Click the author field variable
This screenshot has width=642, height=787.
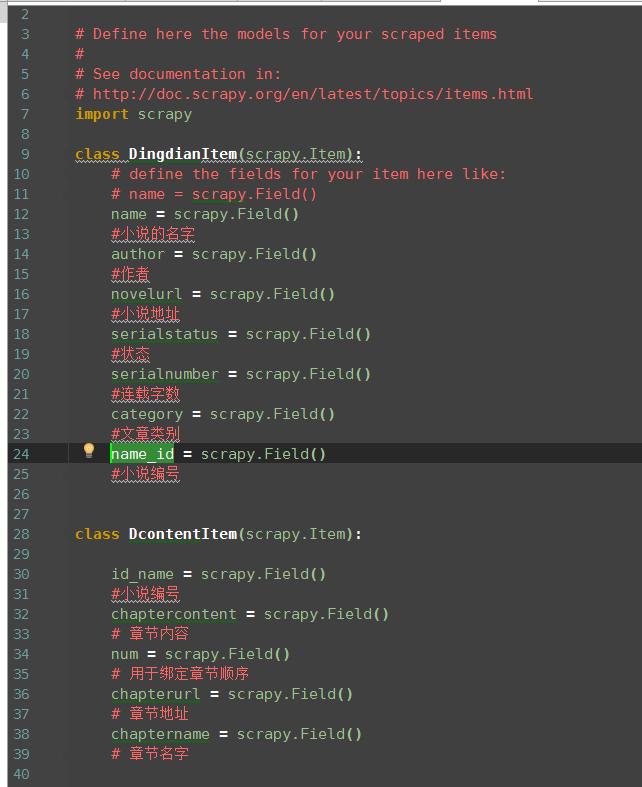coord(138,254)
